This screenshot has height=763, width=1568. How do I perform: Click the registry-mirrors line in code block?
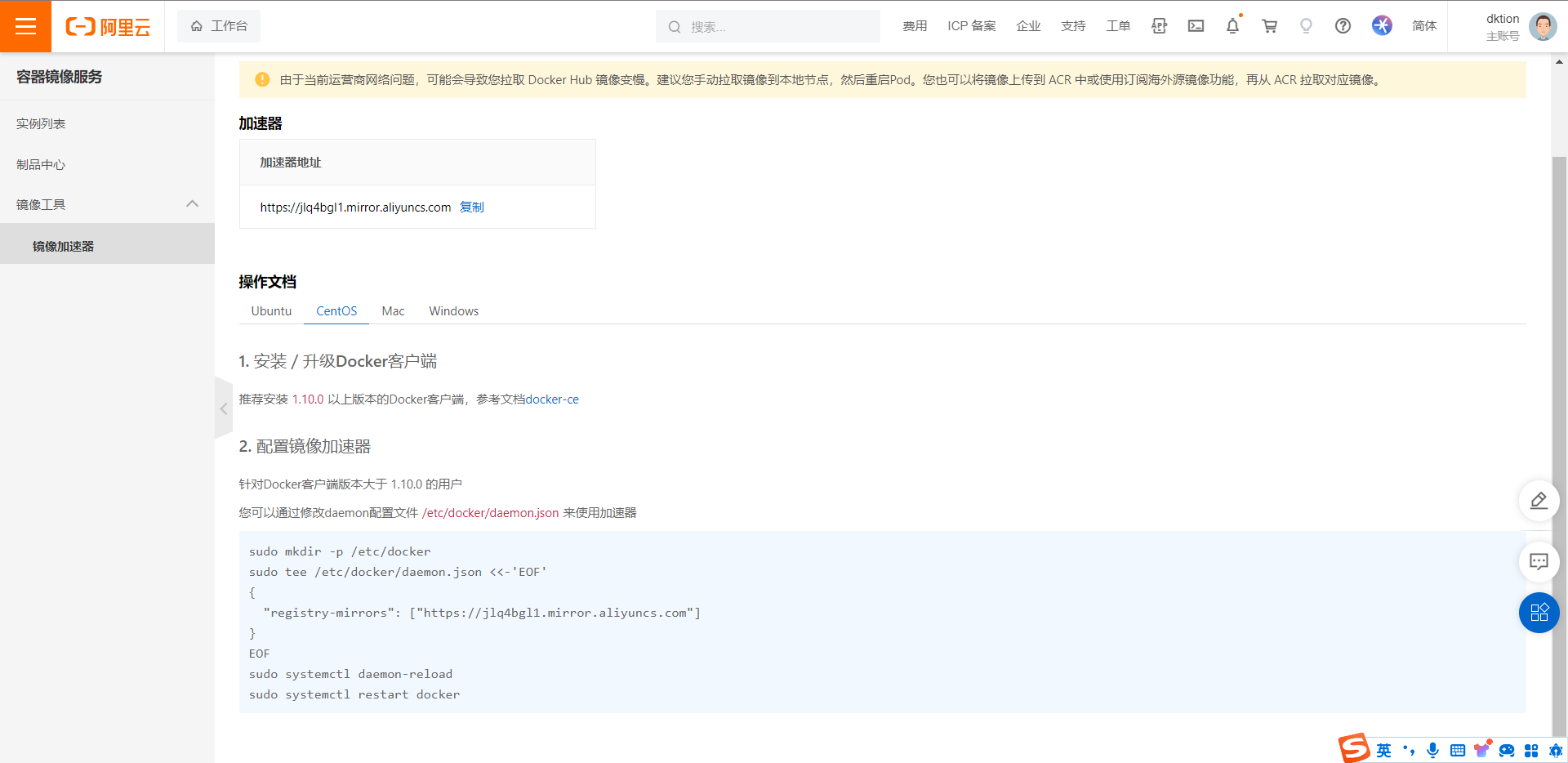[x=482, y=613]
